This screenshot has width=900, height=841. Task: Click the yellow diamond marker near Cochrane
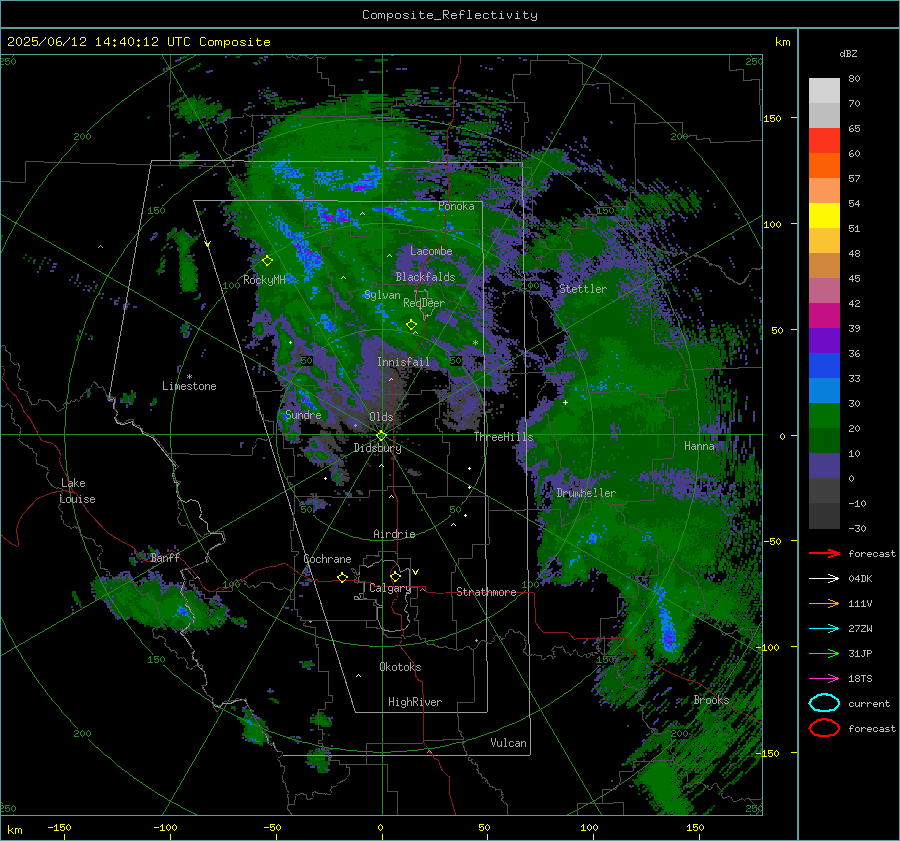(x=342, y=577)
